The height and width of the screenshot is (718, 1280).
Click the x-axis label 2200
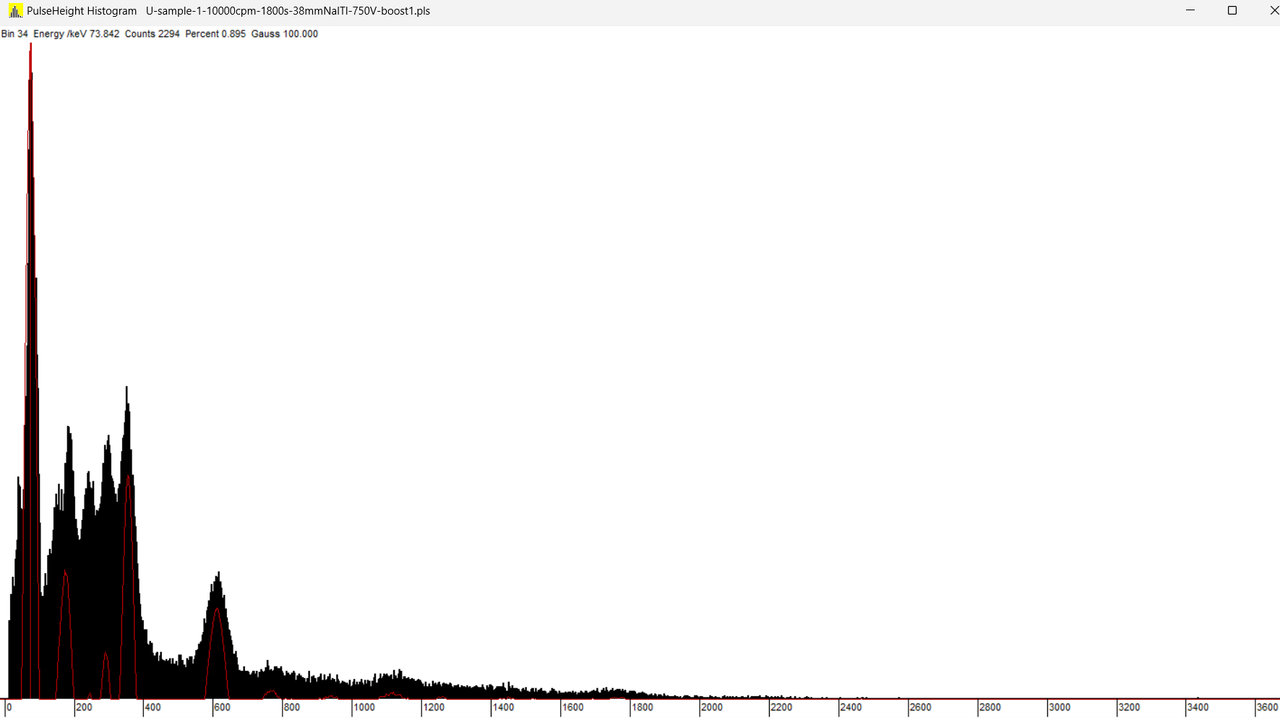pos(781,708)
